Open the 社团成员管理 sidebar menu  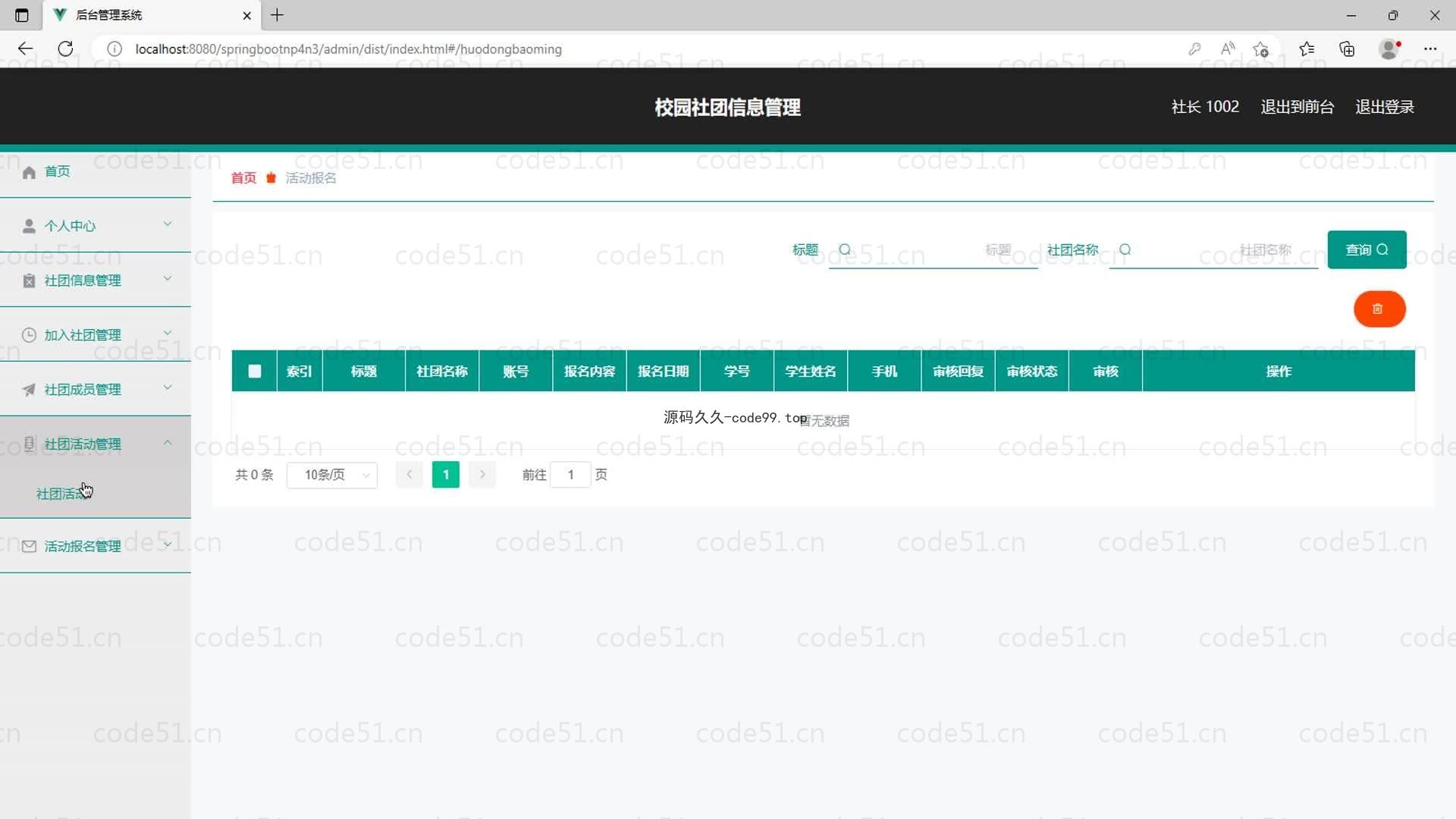[96, 390]
